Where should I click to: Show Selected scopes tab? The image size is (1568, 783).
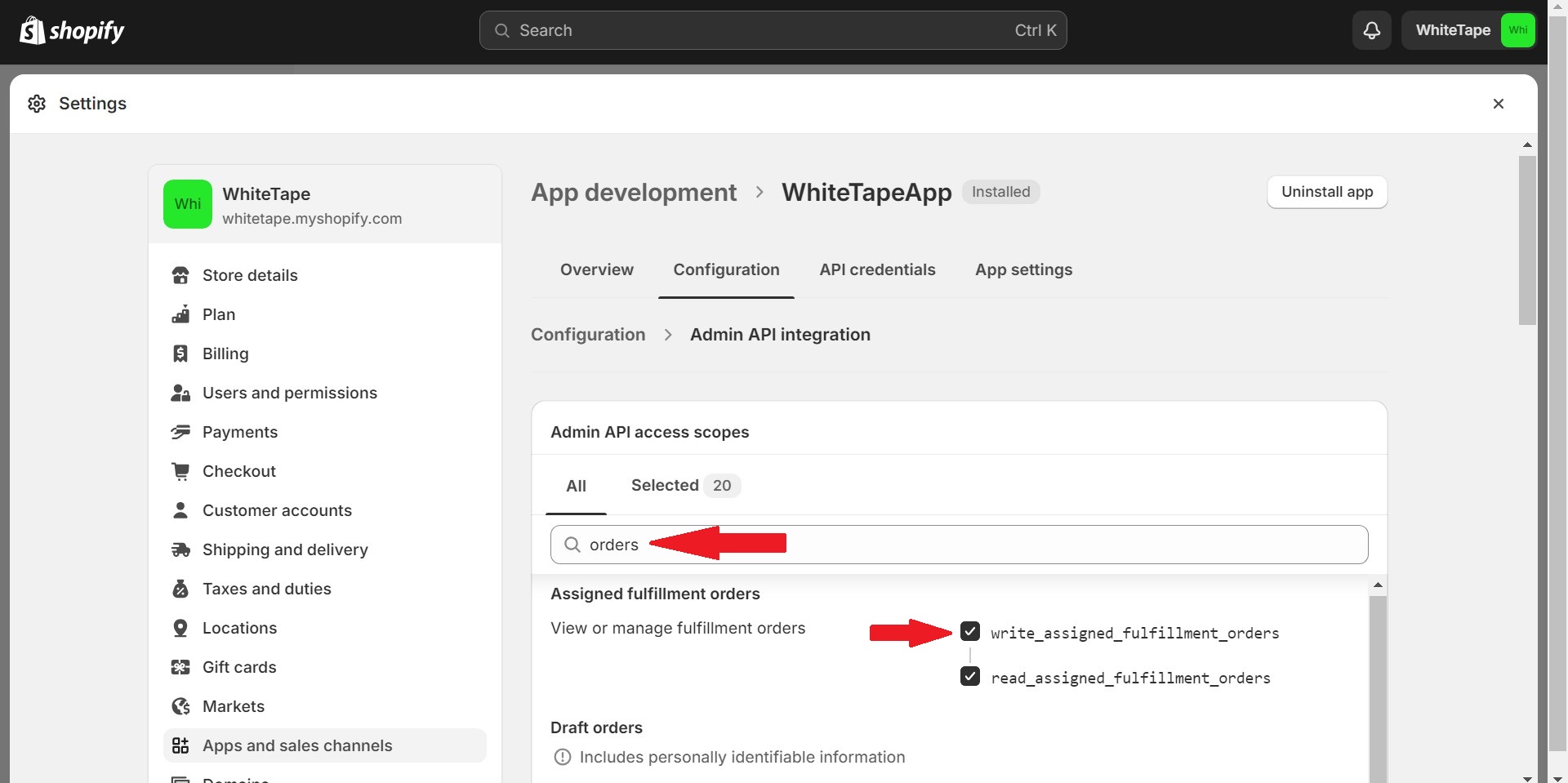coord(685,486)
